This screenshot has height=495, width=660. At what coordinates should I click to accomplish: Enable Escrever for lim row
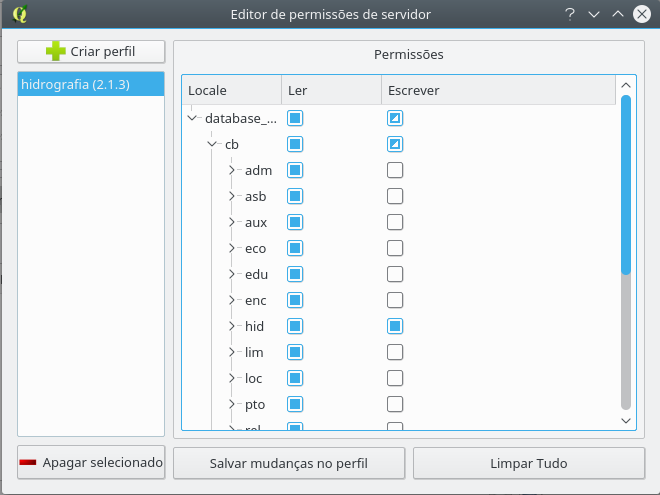click(395, 352)
